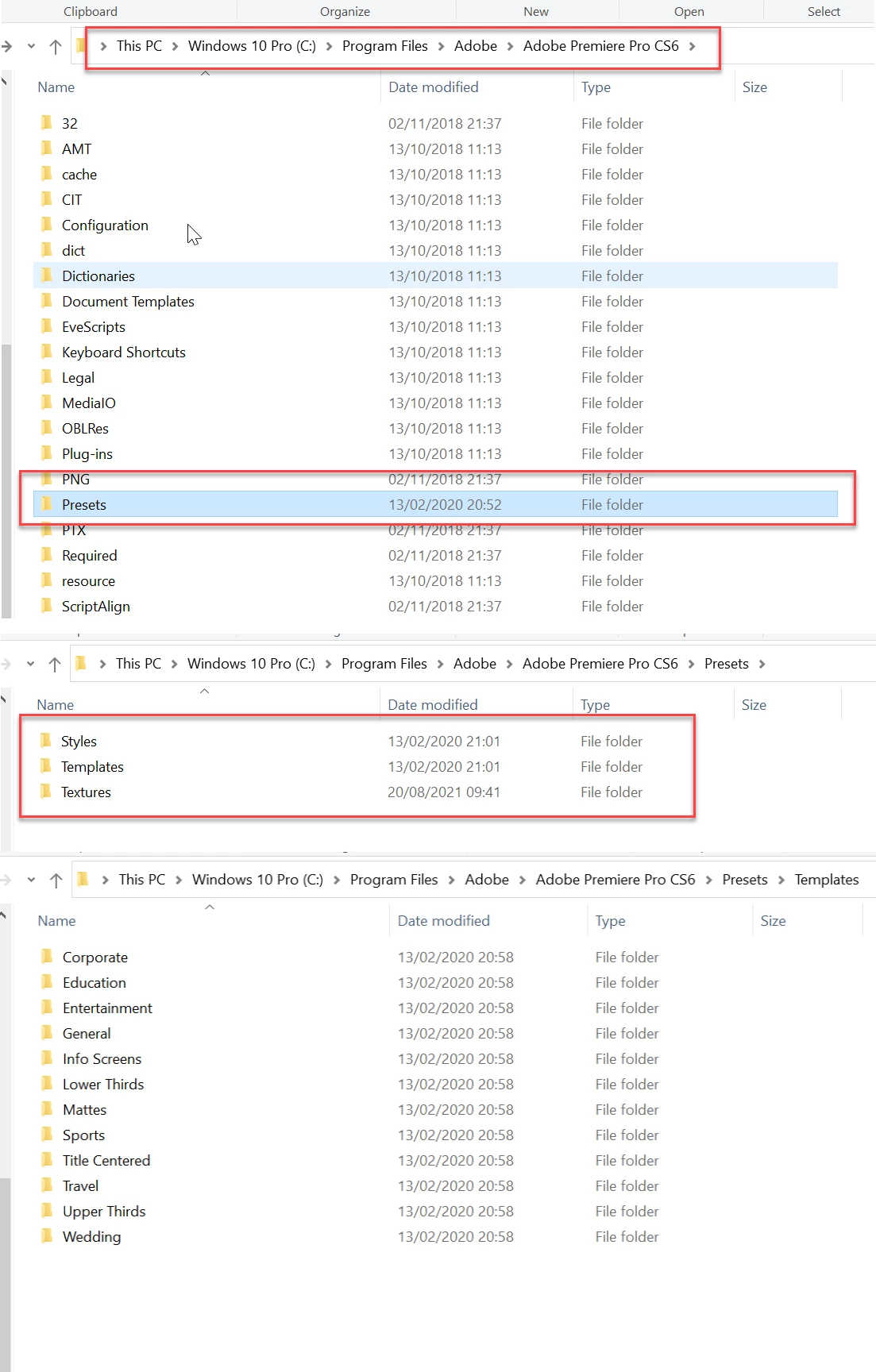Screen dimensions: 876x1372
Task: Click the Up arrow in the Templates window
Action: click(x=56, y=881)
